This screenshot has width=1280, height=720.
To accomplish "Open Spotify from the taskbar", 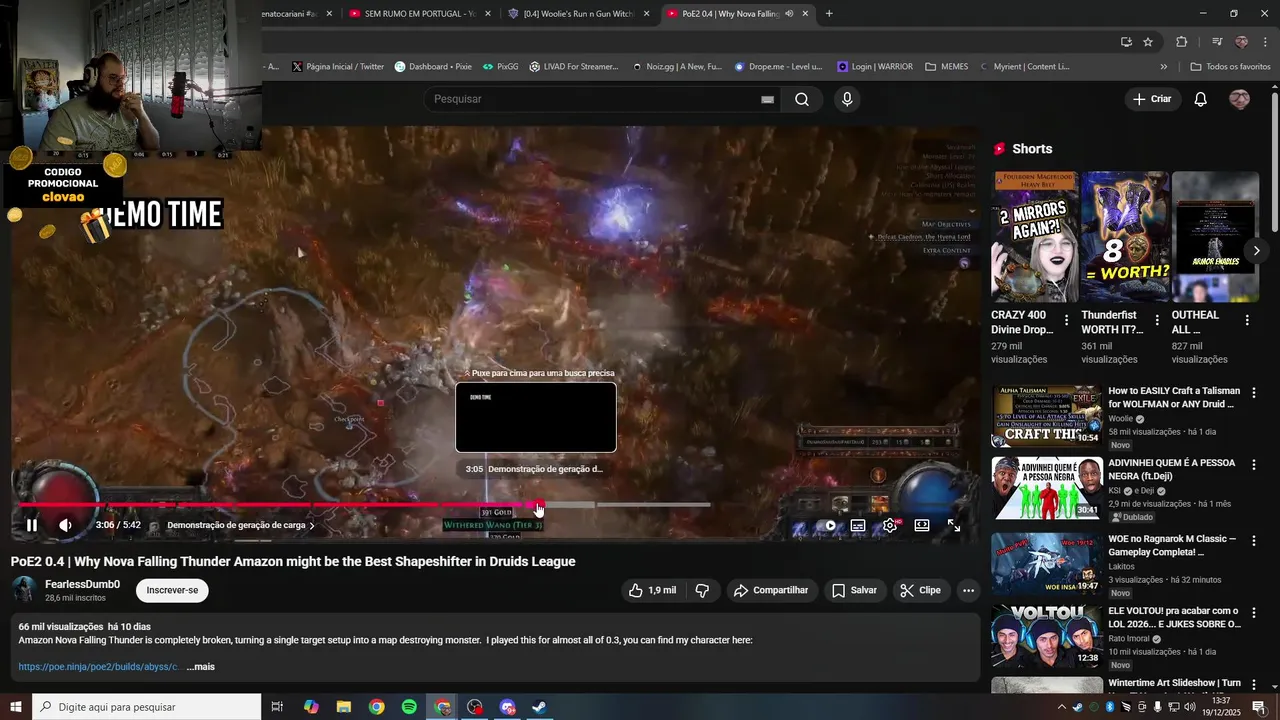I will click(x=409, y=707).
